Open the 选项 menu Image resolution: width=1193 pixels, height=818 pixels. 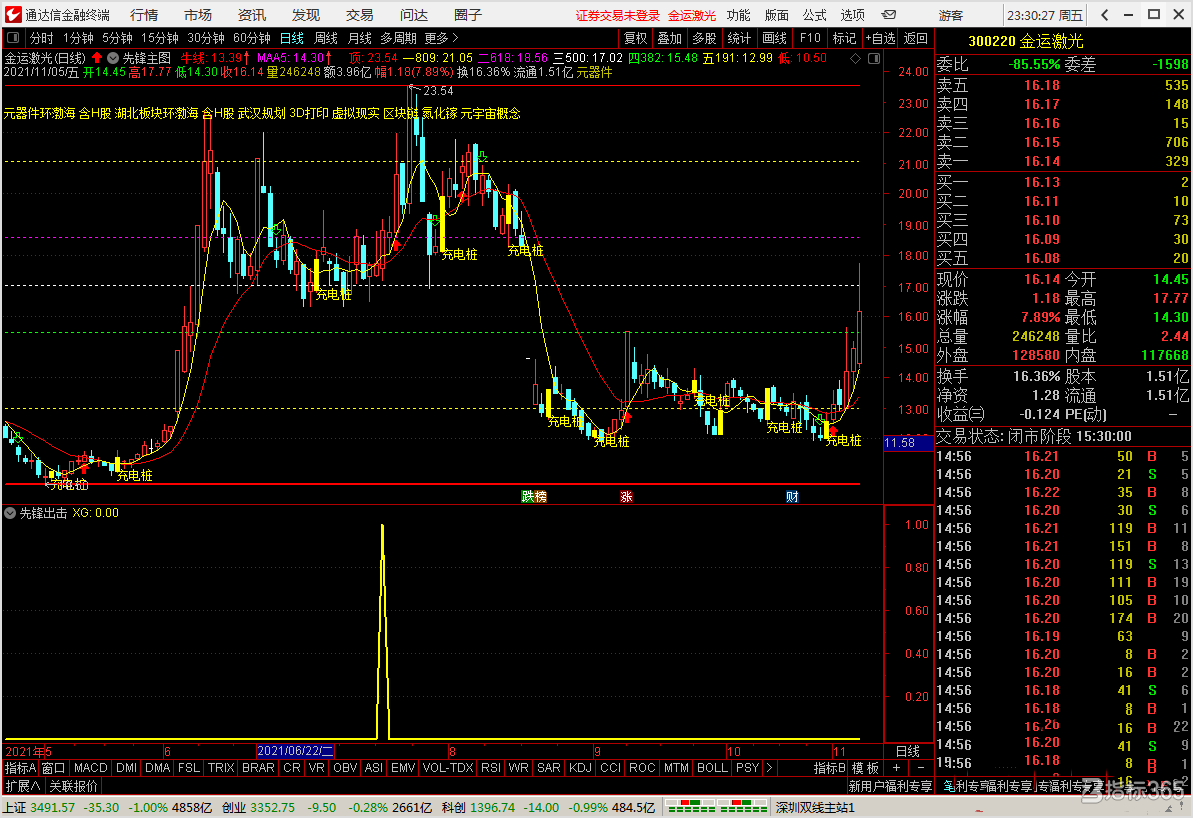coord(852,14)
